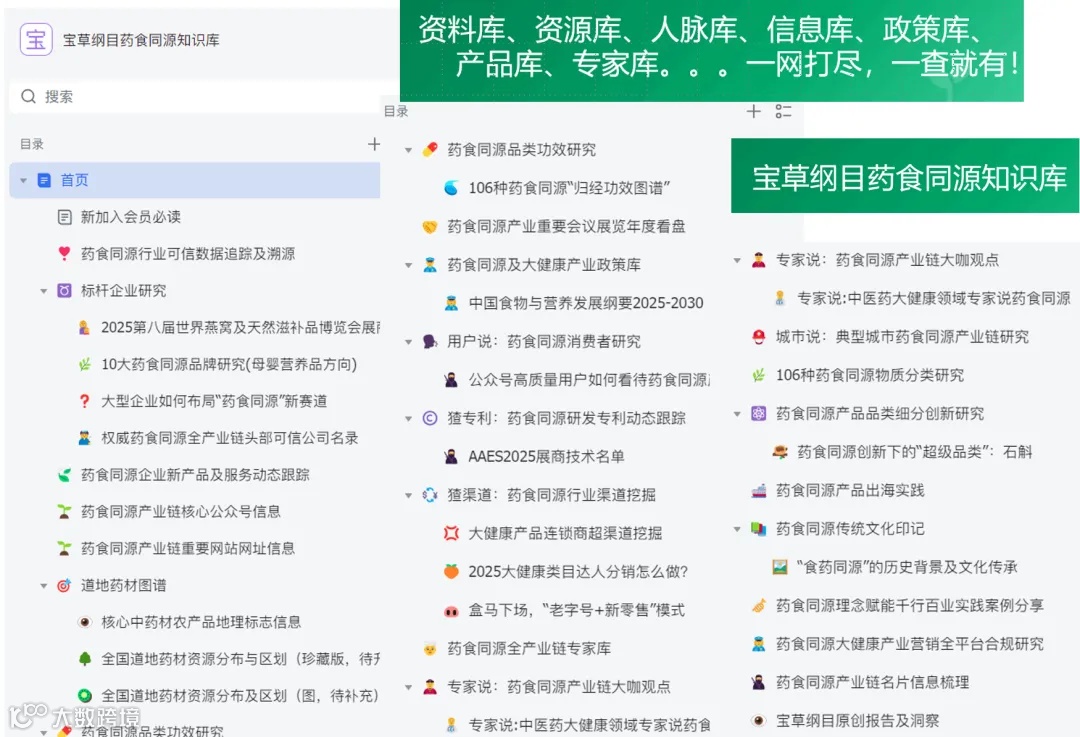1080x737 pixels.
Task: Add a new page with the left panel plus
Action: coord(374,144)
